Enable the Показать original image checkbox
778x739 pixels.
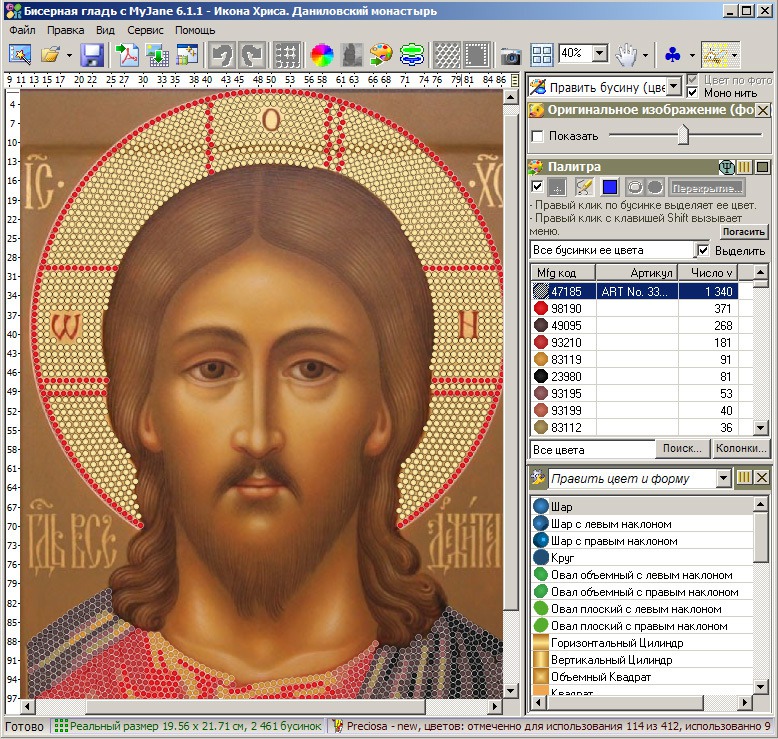pyautogui.click(x=538, y=136)
